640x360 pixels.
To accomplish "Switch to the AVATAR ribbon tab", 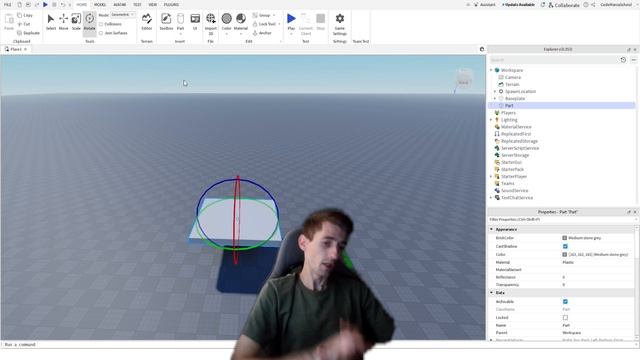I will tap(120, 4).
